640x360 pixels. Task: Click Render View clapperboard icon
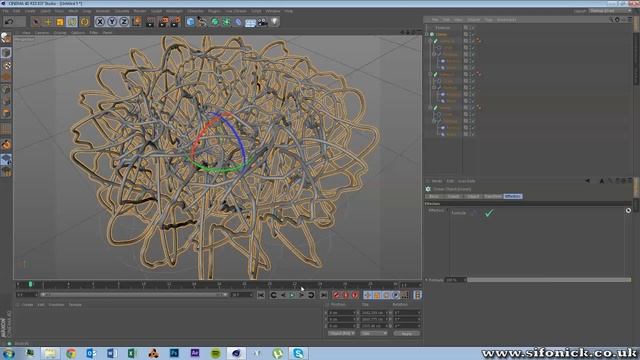(x=150, y=22)
